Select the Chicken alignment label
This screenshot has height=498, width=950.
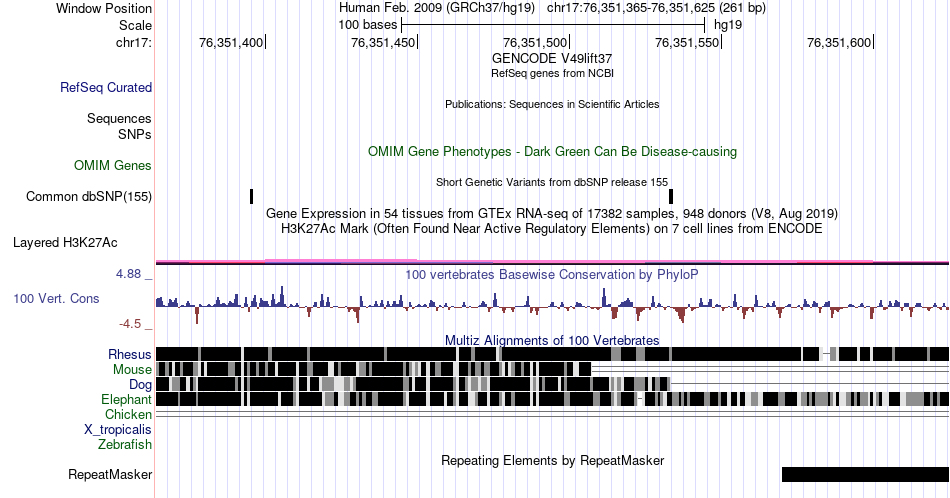(x=128, y=414)
